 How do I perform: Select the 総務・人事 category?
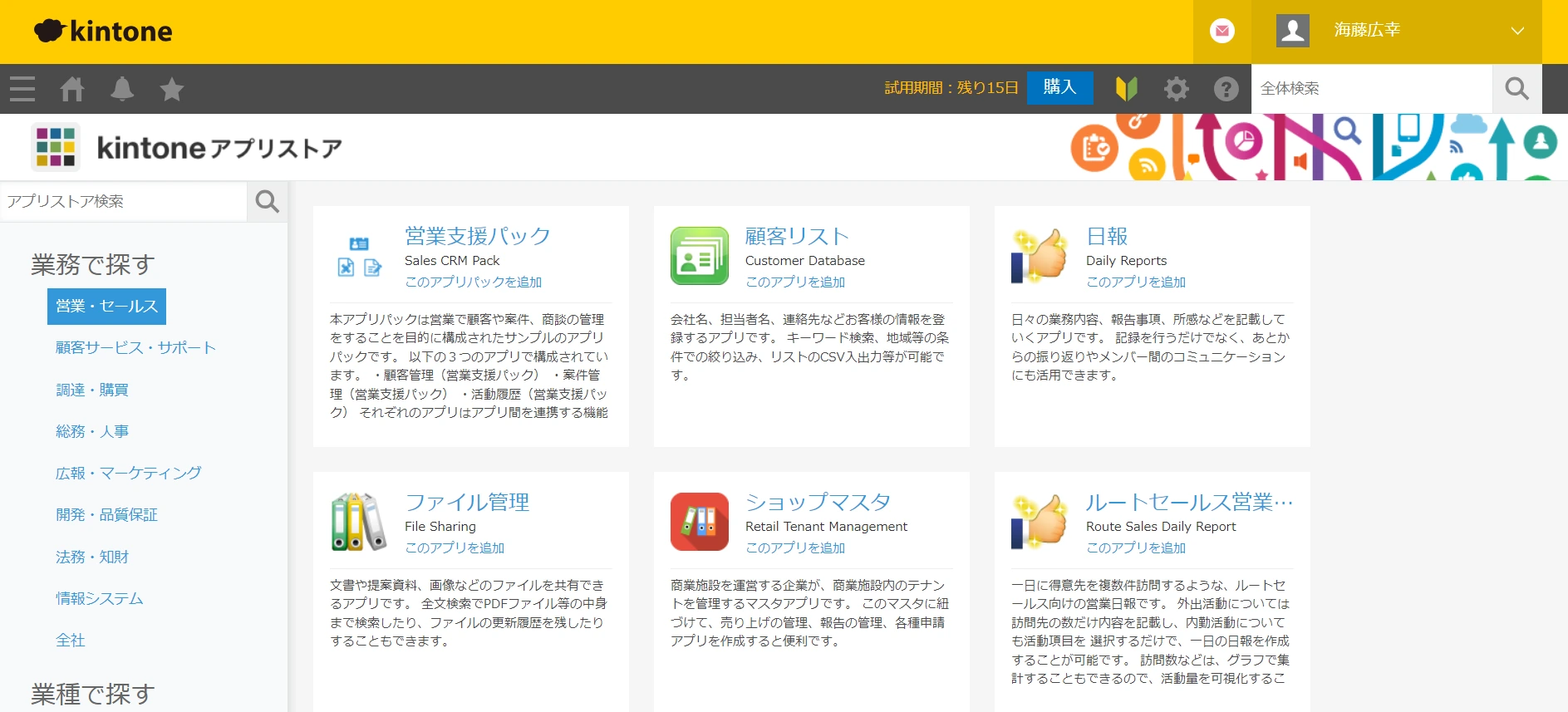[x=92, y=431]
